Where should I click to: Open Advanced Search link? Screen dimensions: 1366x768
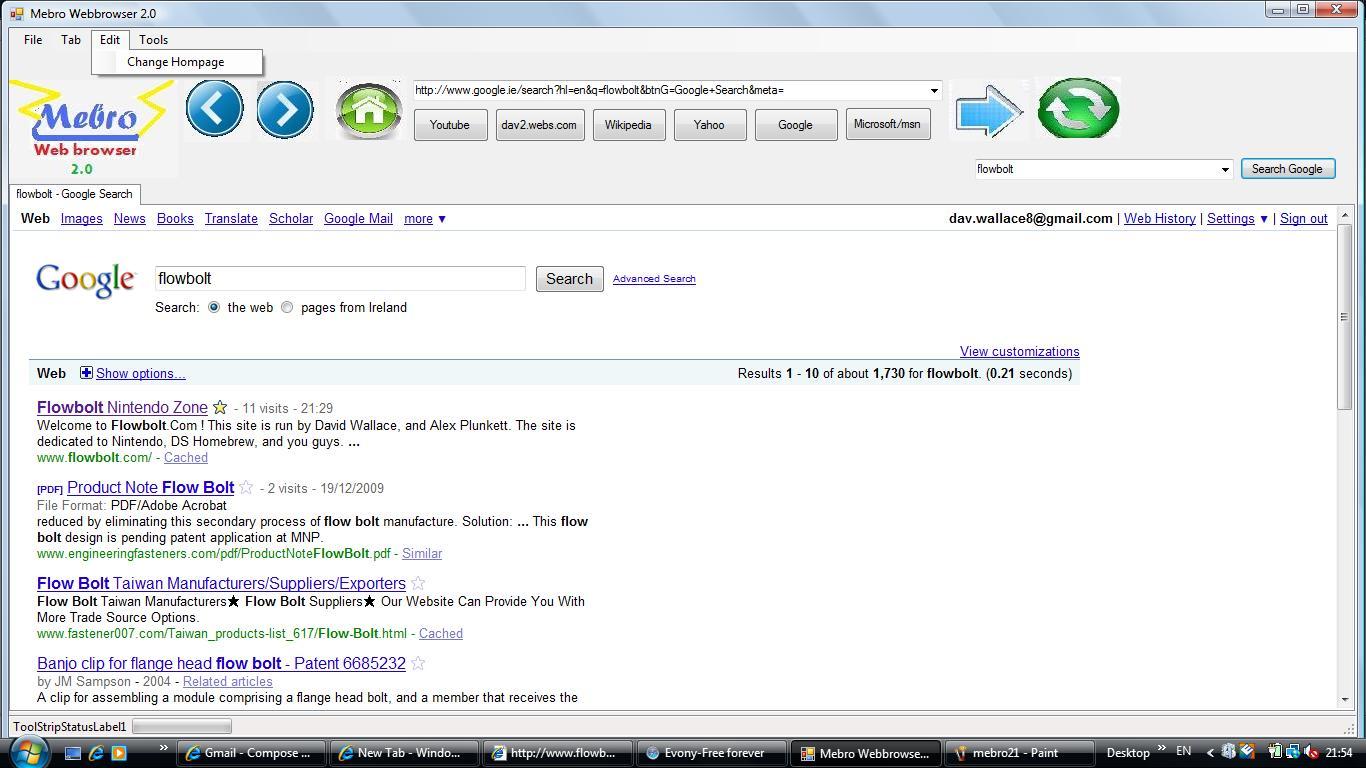[x=654, y=279]
